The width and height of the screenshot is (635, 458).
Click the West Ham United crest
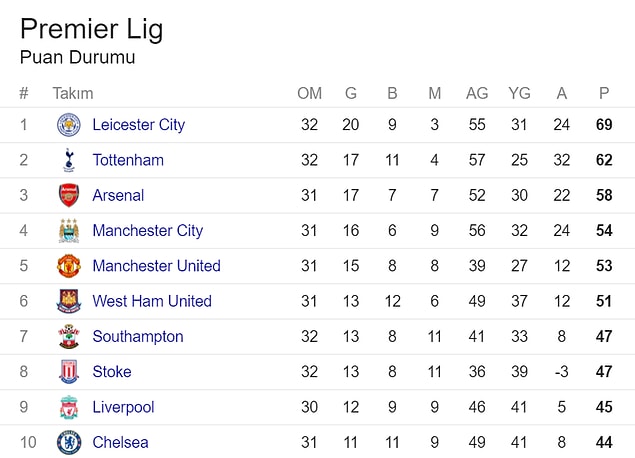tap(69, 301)
